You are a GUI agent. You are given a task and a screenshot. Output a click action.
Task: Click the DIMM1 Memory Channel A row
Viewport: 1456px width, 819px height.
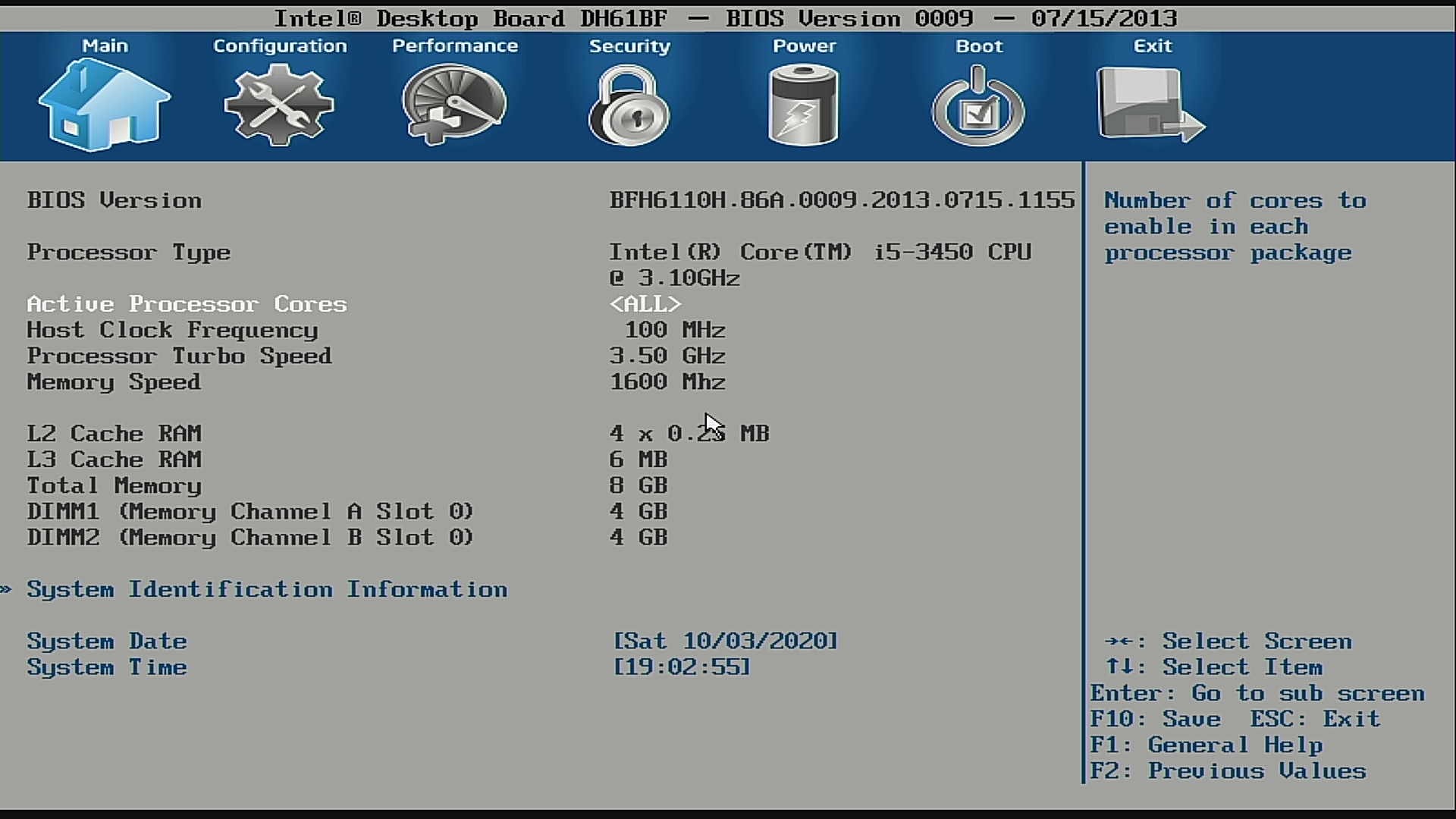pyautogui.click(x=347, y=512)
